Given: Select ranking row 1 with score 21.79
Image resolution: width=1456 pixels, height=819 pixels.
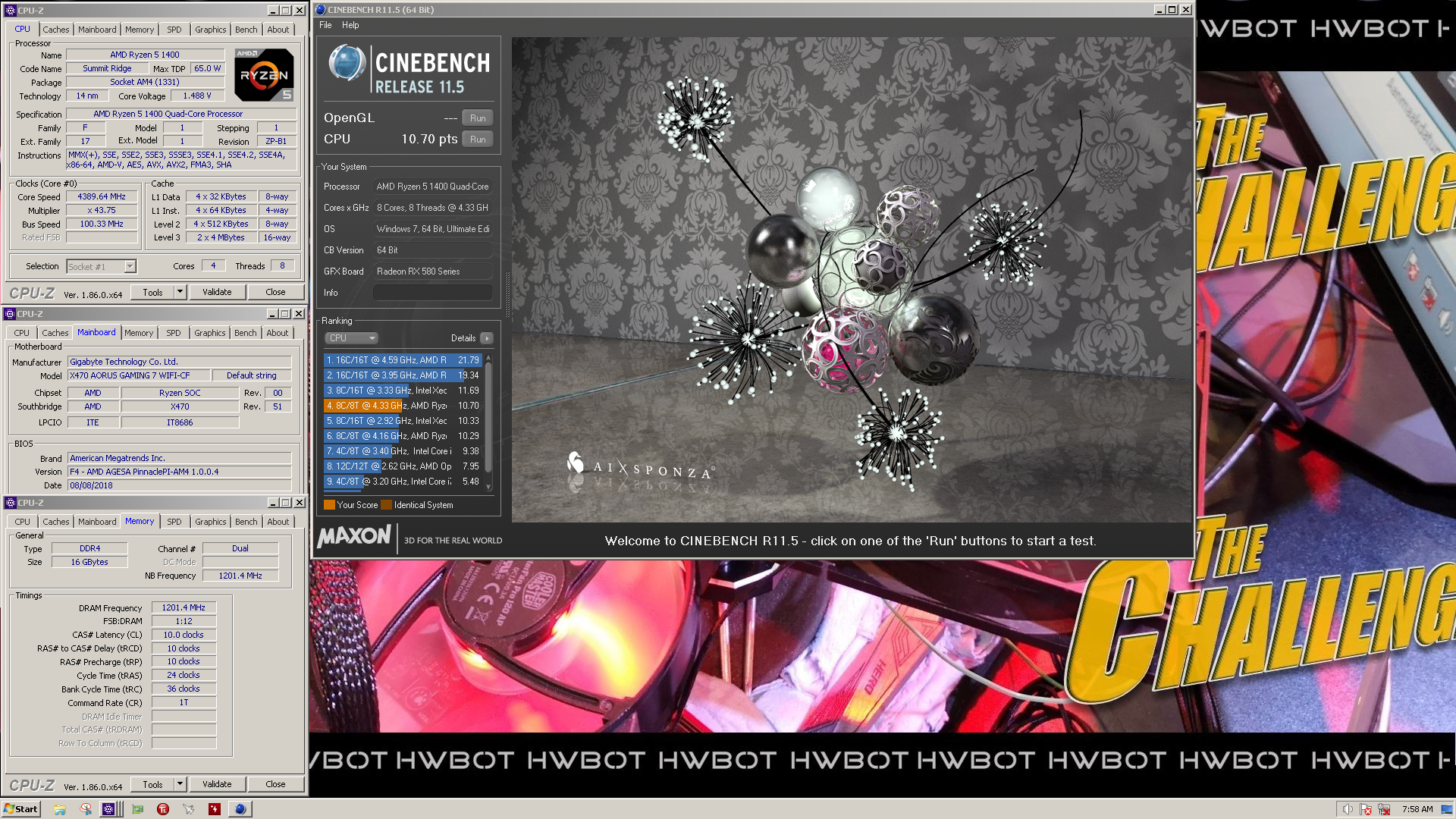Looking at the screenshot, I should [x=403, y=360].
